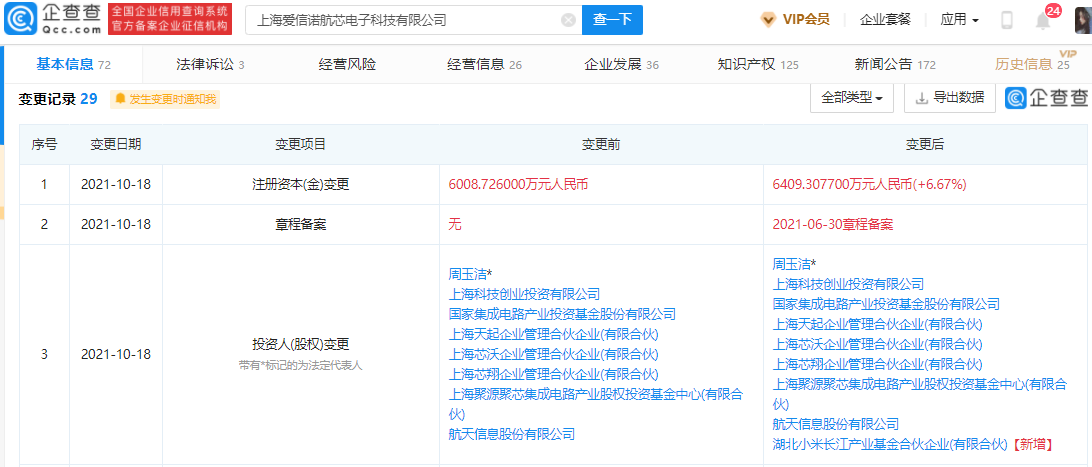The image size is (1092, 467).
Task: Expand the 应用 dropdown menu
Action: pos(959,19)
